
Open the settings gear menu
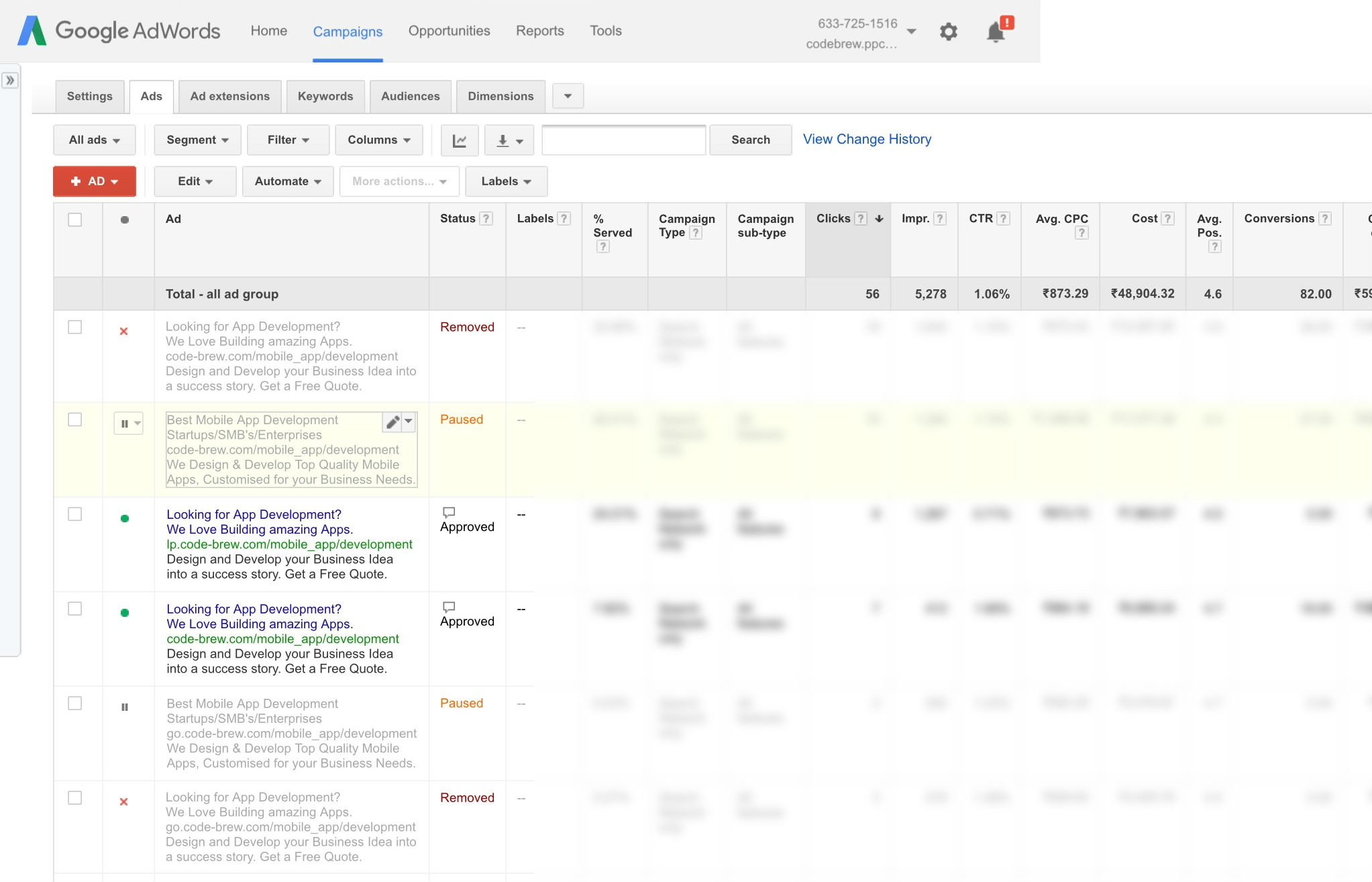948,32
